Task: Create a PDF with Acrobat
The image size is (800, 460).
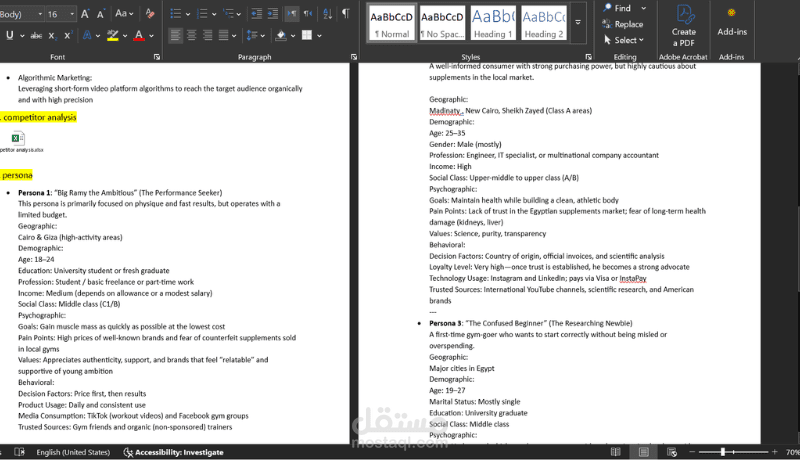Action: (683, 26)
